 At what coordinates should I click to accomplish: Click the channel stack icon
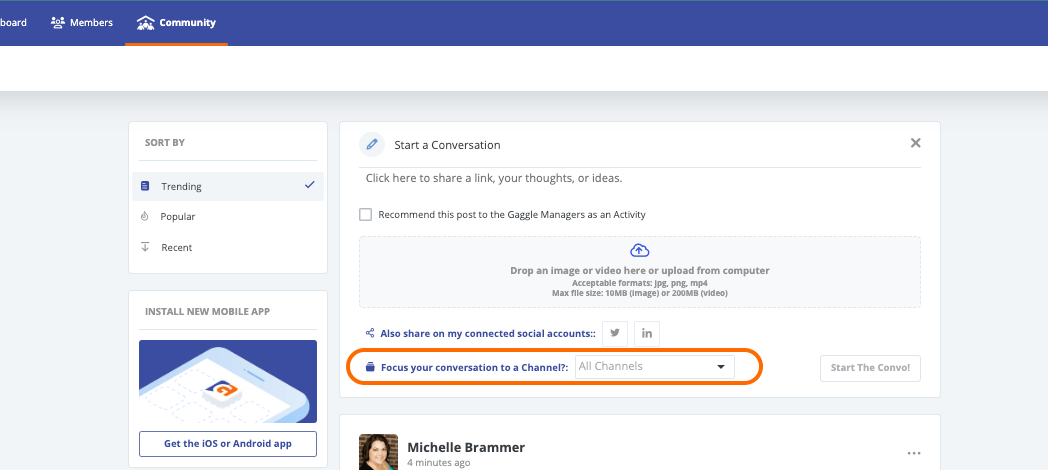[x=370, y=367]
